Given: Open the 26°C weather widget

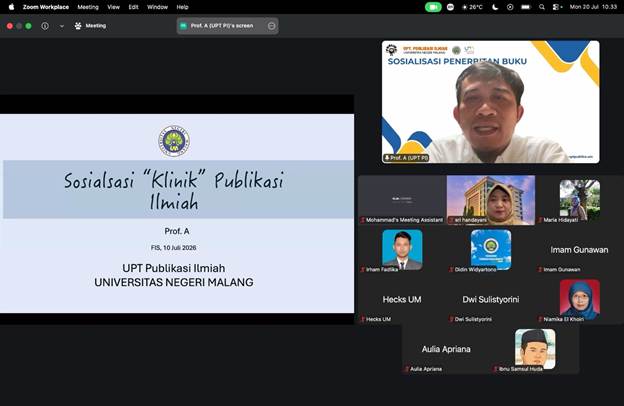Looking at the screenshot, I should [x=472, y=7].
